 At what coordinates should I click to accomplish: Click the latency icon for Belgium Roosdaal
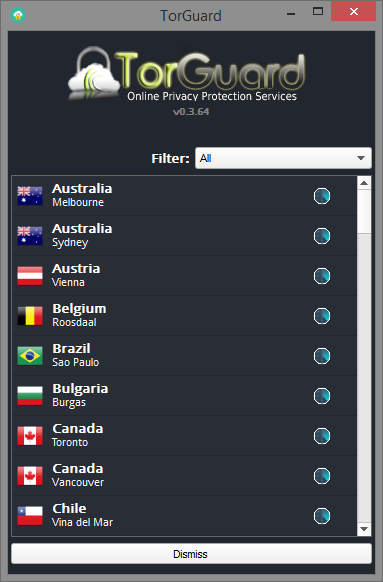(322, 316)
